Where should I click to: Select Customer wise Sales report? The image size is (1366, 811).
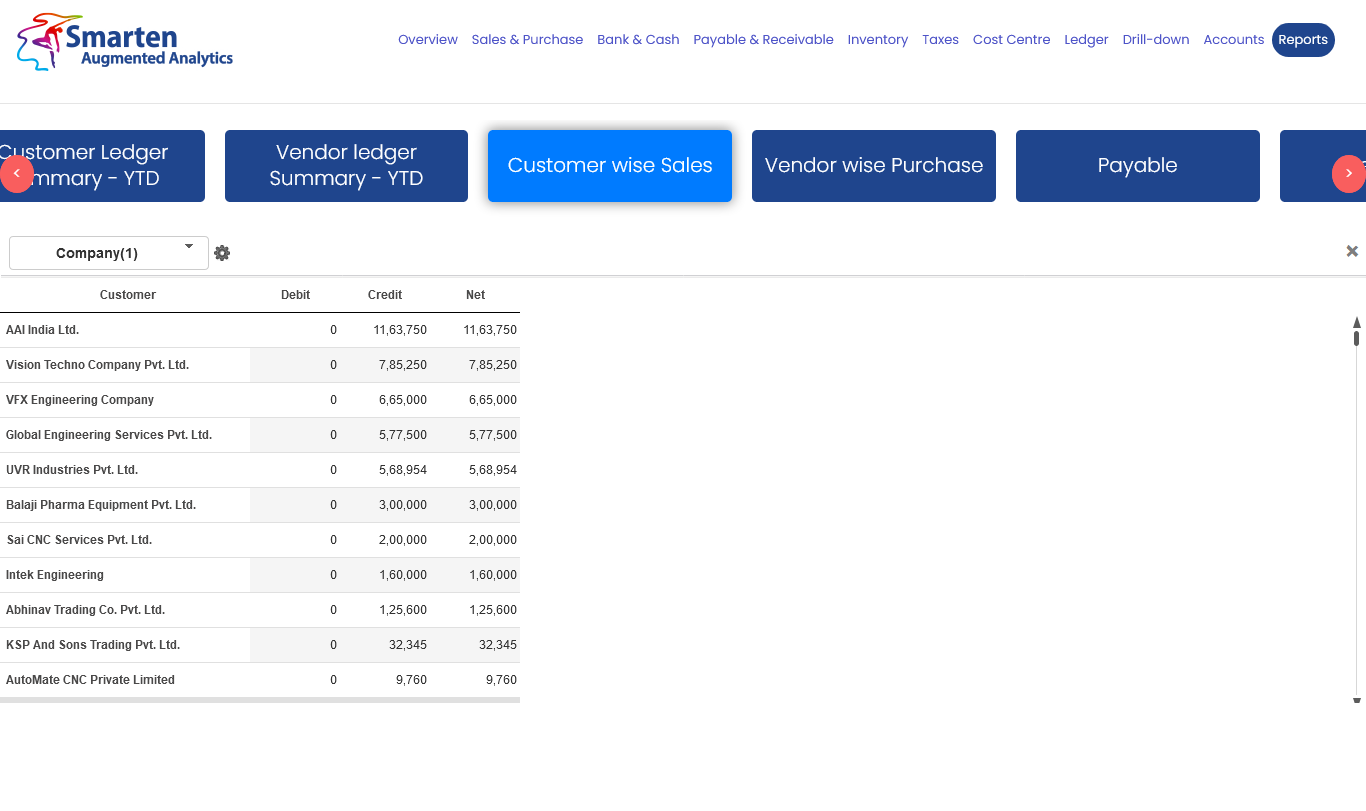click(x=610, y=166)
